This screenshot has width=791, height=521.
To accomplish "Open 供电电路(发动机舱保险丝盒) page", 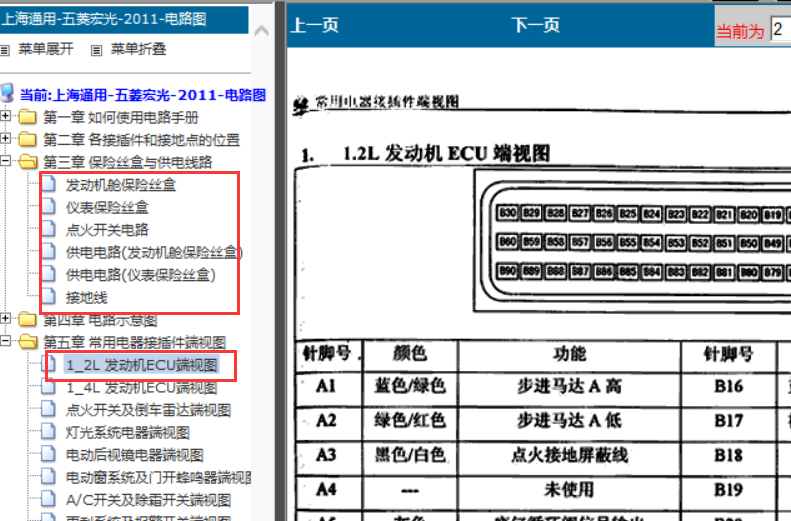I will click(x=154, y=253).
